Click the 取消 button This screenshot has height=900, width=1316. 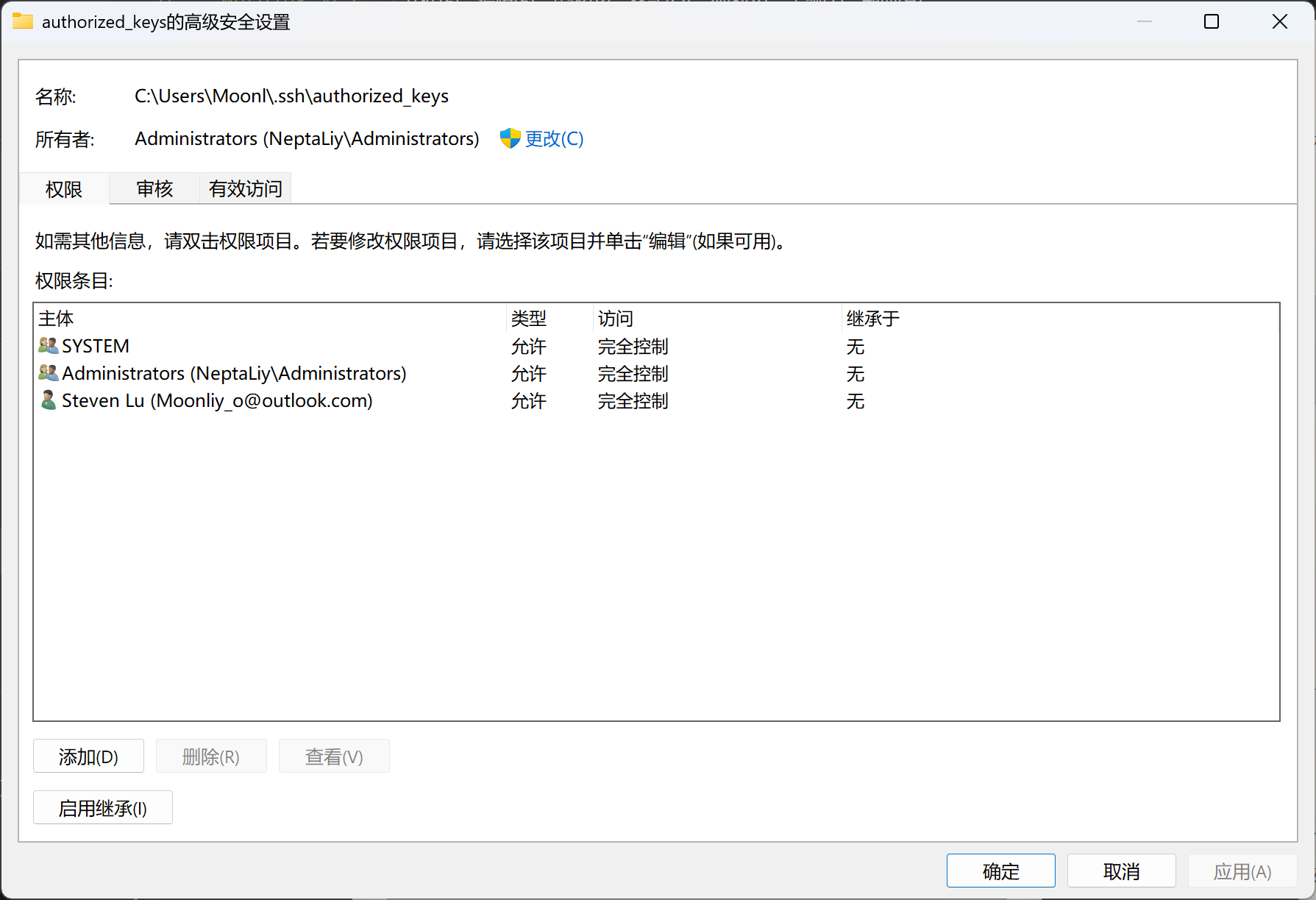coord(1122,871)
